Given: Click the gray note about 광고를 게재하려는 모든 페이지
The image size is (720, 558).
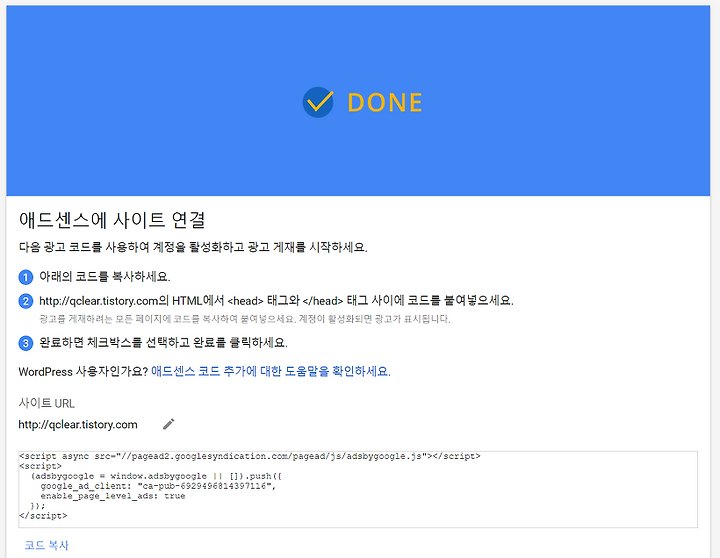Looking at the screenshot, I should (245, 319).
